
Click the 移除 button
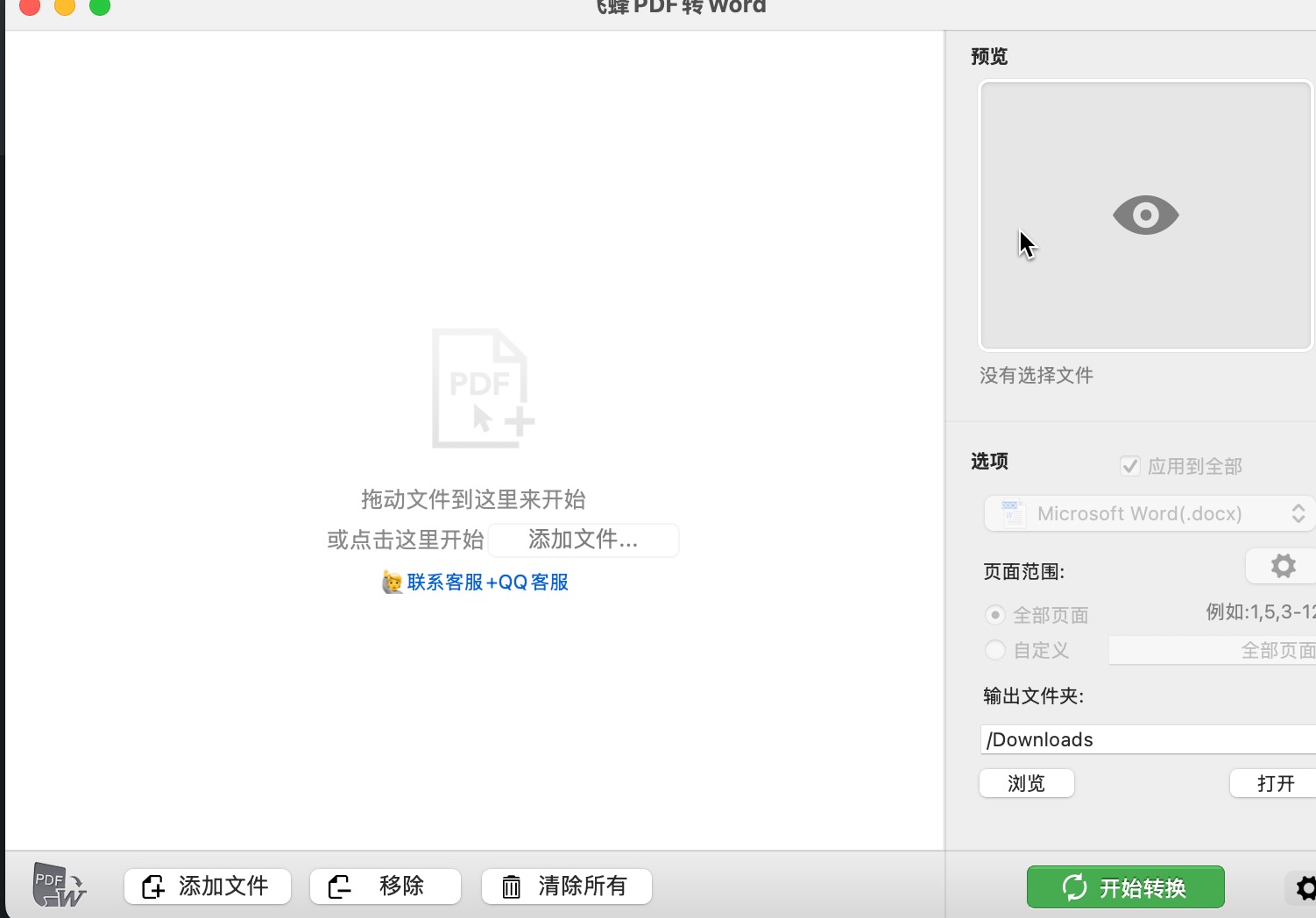pos(385,886)
